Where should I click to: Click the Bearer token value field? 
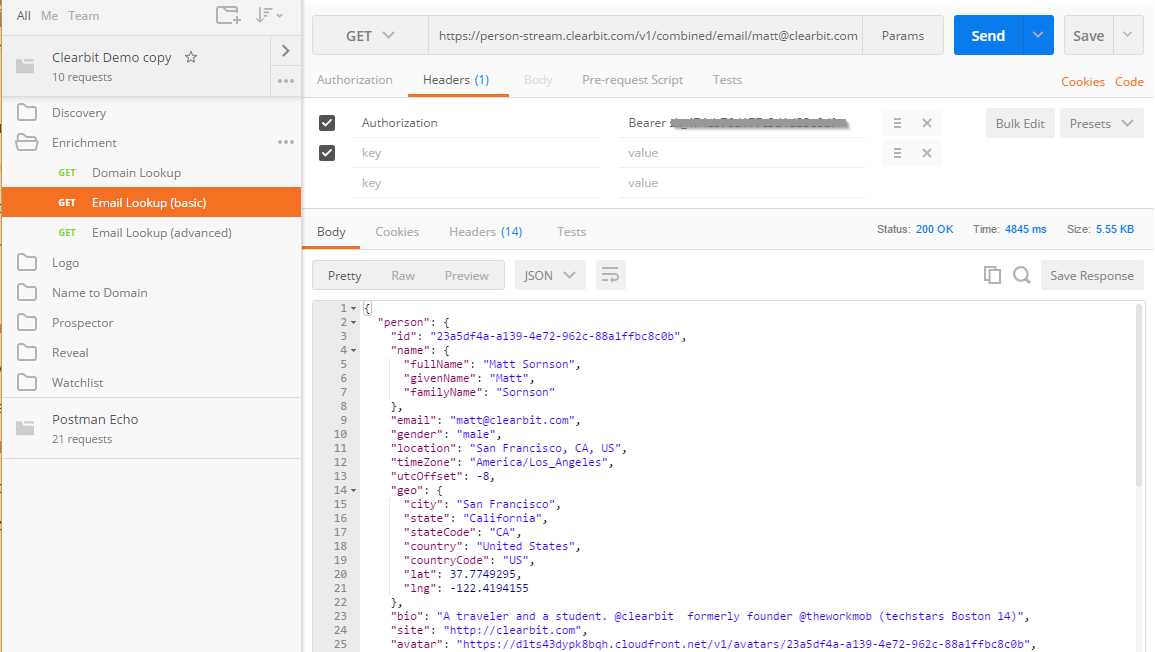[742, 123]
